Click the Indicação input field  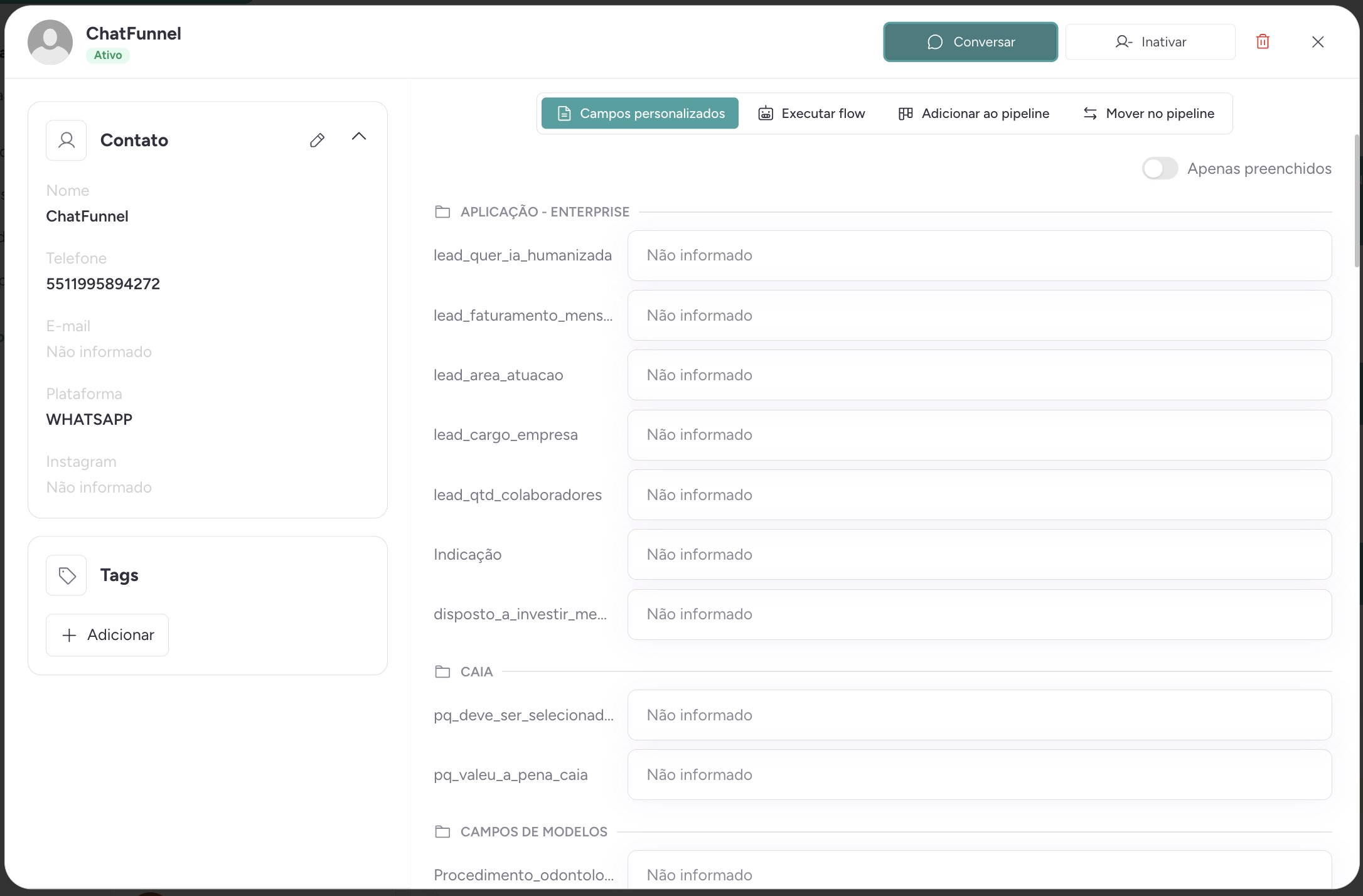pyautogui.click(x=980, y=555)
